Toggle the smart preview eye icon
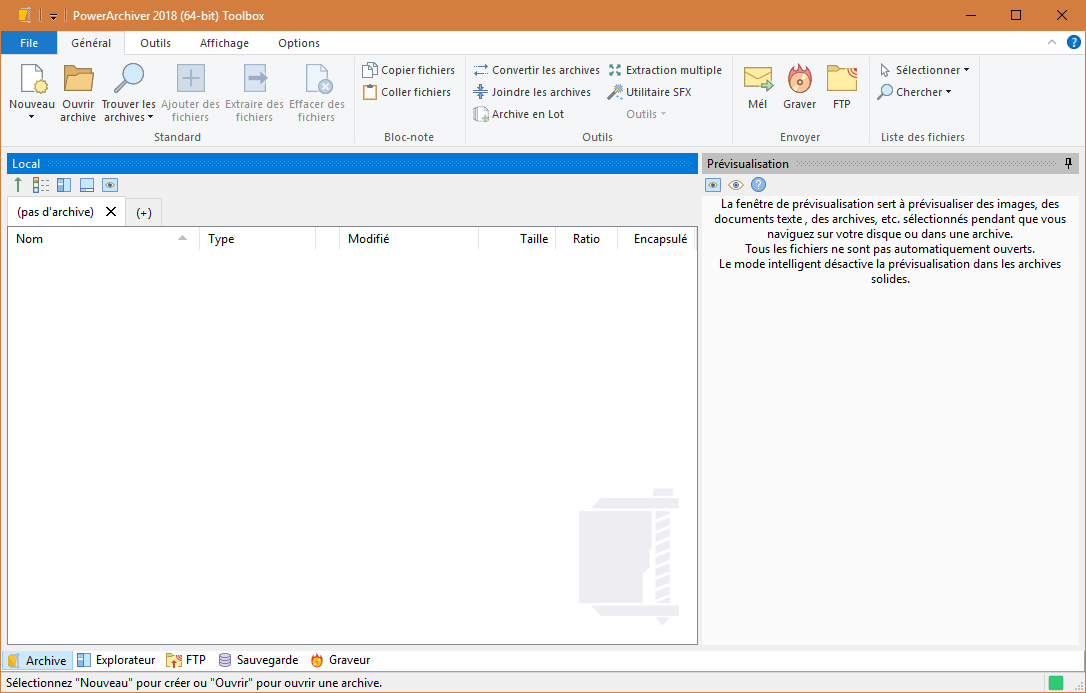 tap(736, 184)
